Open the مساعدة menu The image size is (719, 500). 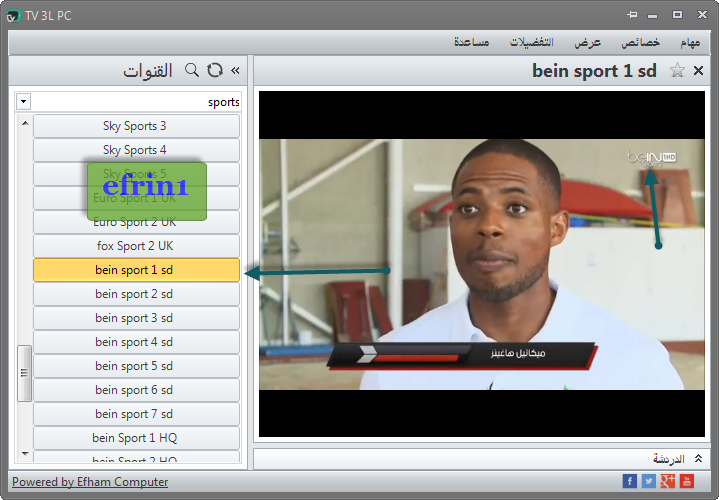[471, 42]
